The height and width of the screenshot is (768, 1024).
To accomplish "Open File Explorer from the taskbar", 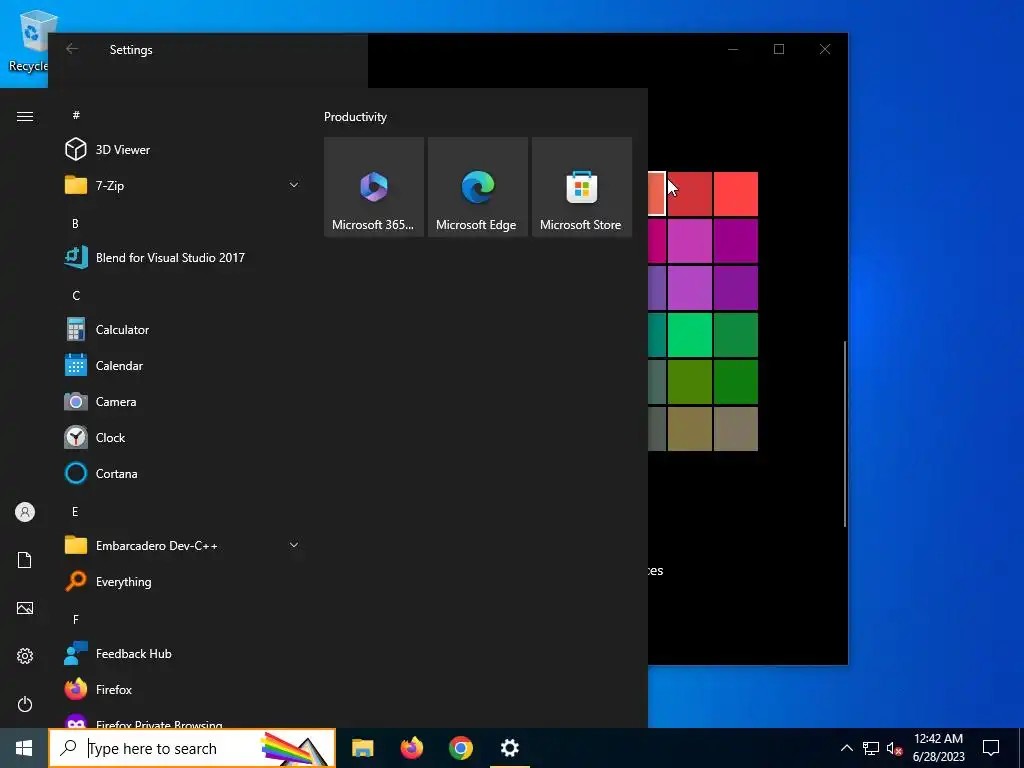I will click(362, 748).
